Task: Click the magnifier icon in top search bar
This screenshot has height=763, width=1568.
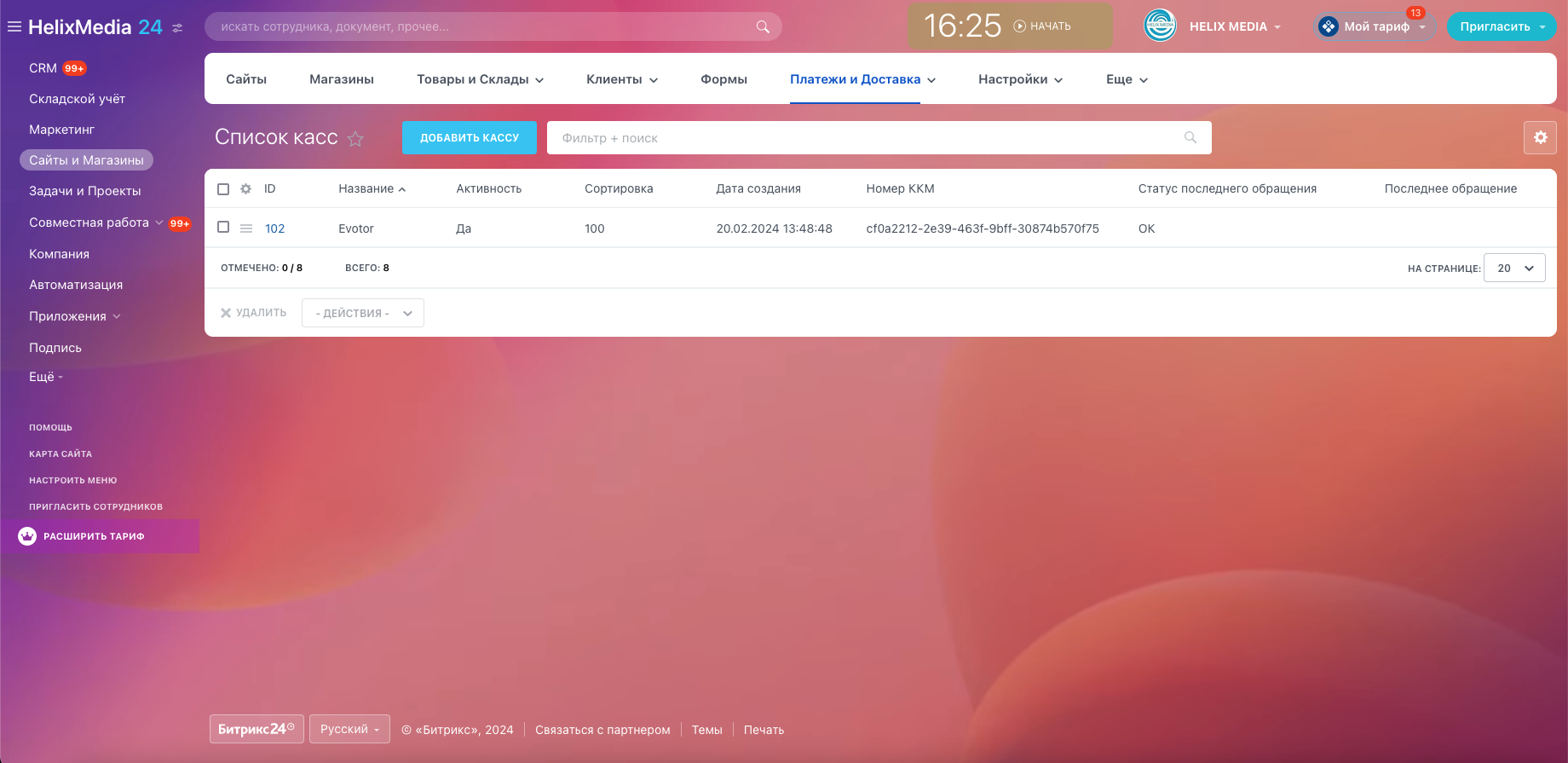Action: tap(763, 26)
